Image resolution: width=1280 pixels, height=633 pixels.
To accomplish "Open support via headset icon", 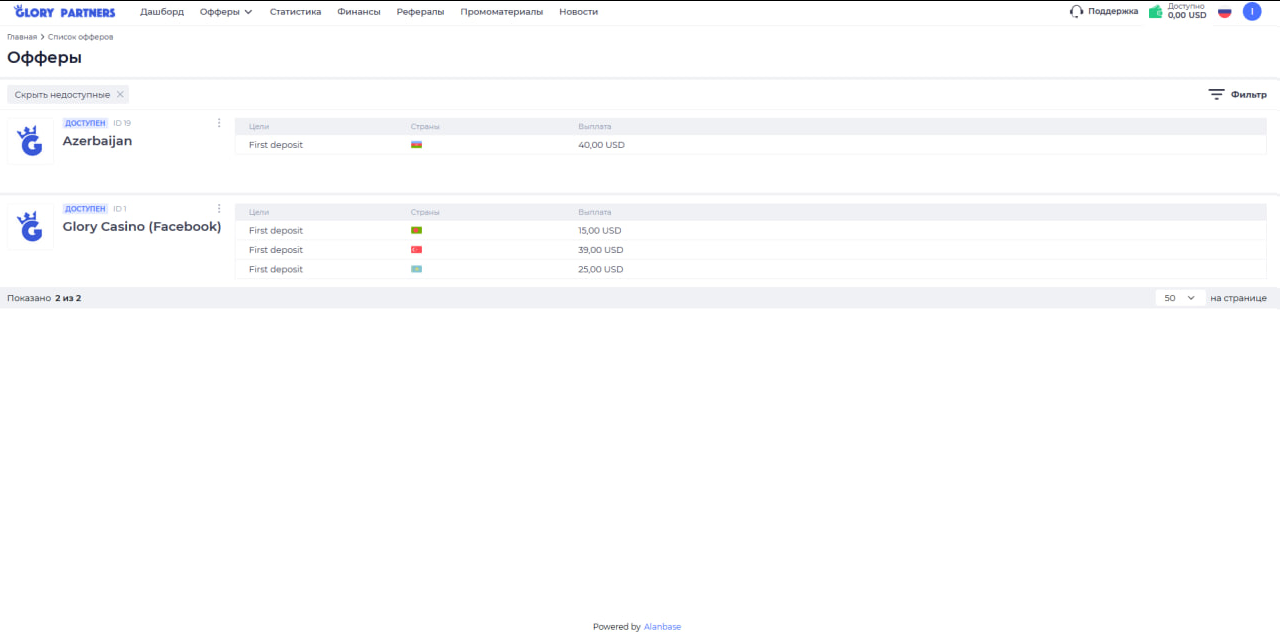I will click(x=1076, y=12).
